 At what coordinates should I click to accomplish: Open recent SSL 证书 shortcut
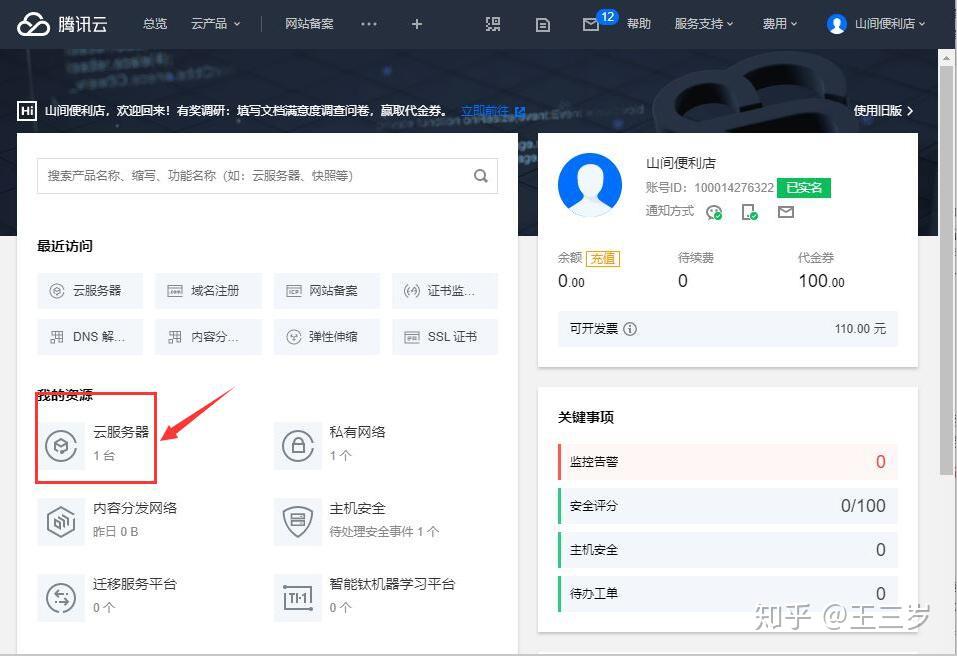point(445,337)
